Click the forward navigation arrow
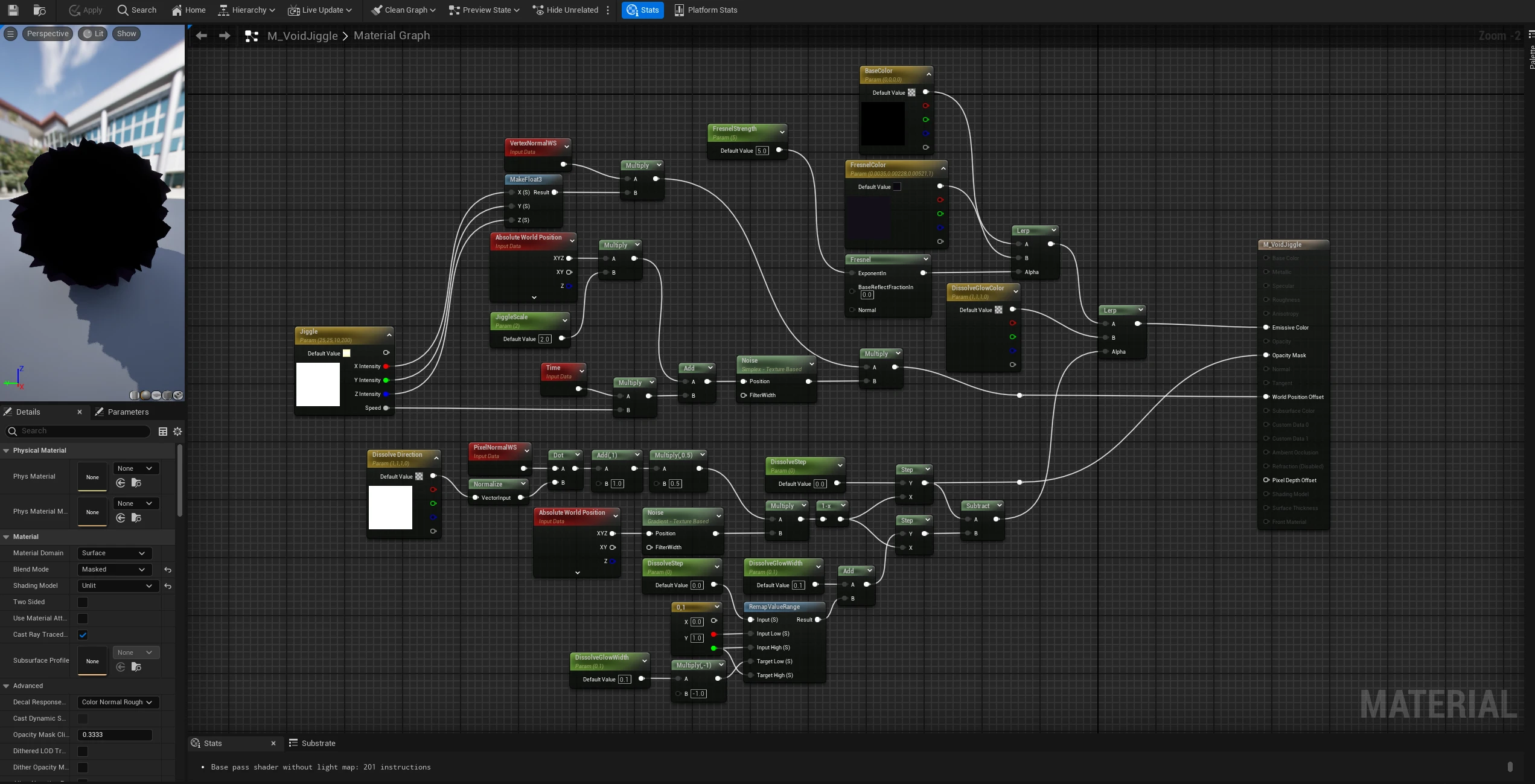 225,36
